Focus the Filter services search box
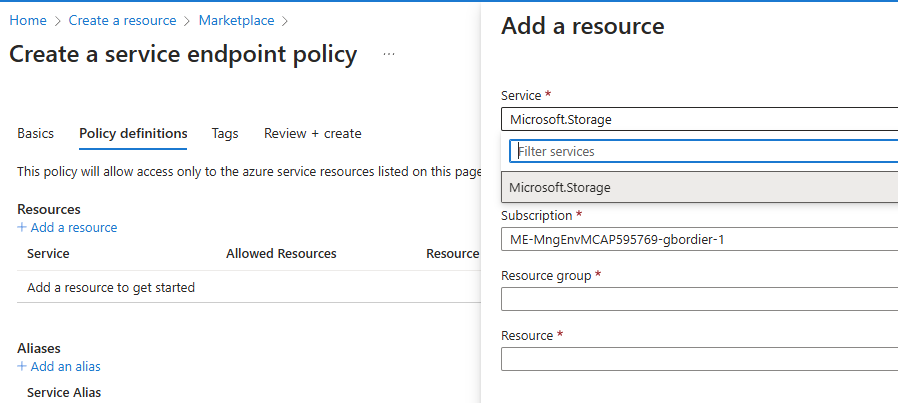This screenshot has width=898, height=403. [x=704, y=152]
